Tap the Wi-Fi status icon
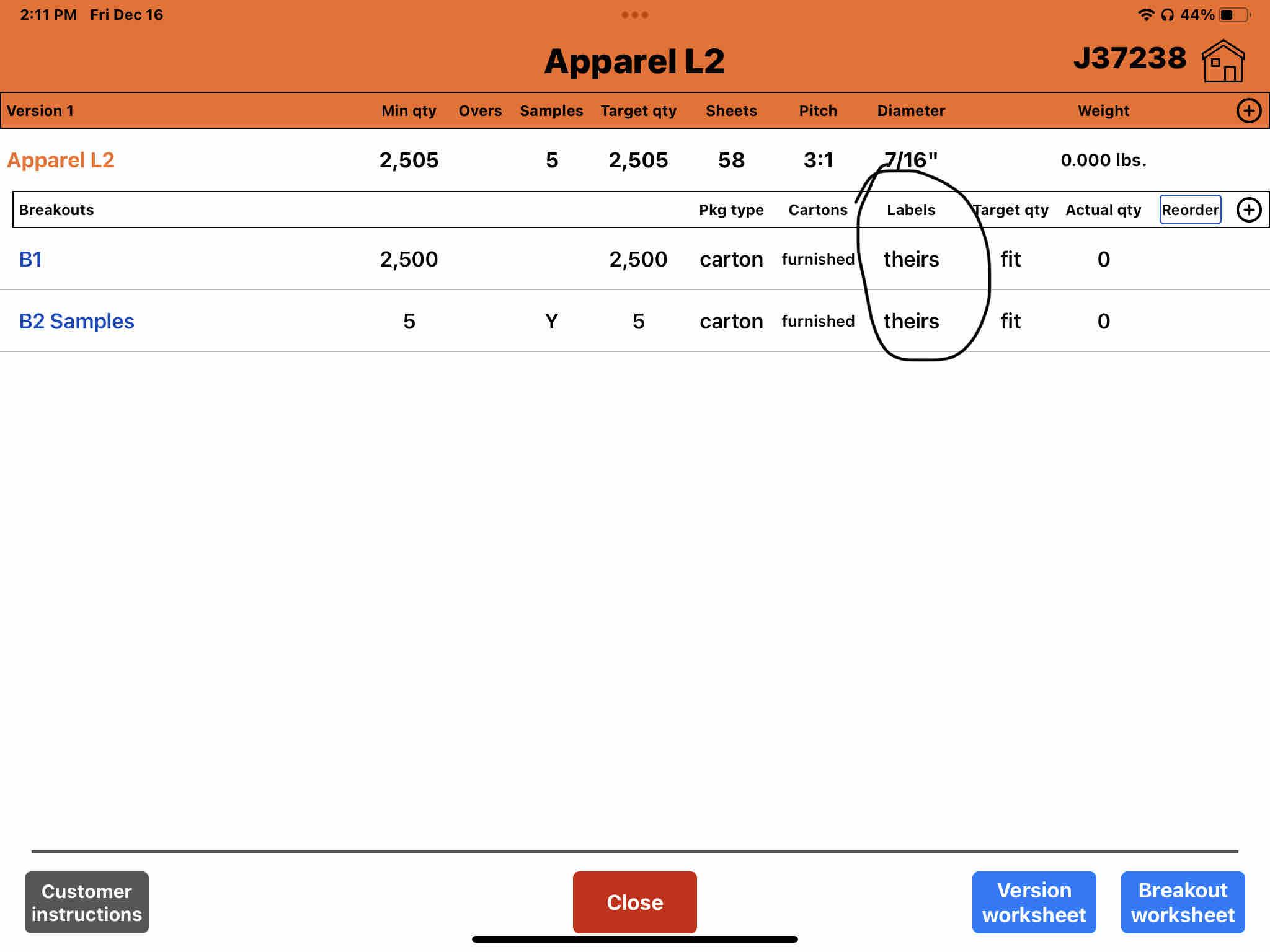This screenshot has width=1270, height=952. coord(1145,15)
